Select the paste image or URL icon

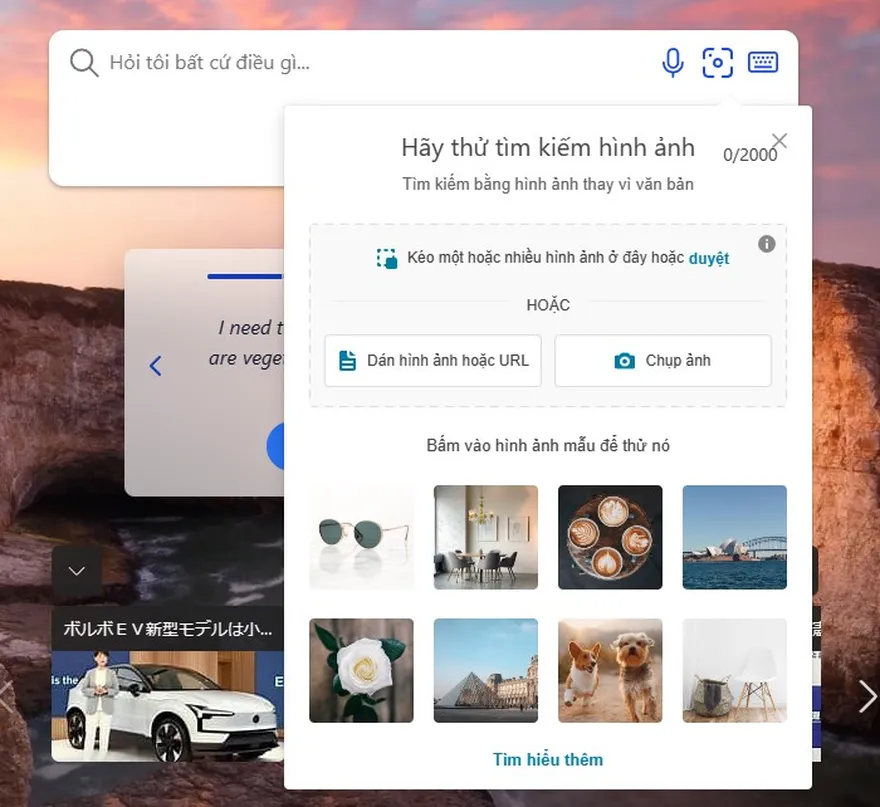coord(345,360)
